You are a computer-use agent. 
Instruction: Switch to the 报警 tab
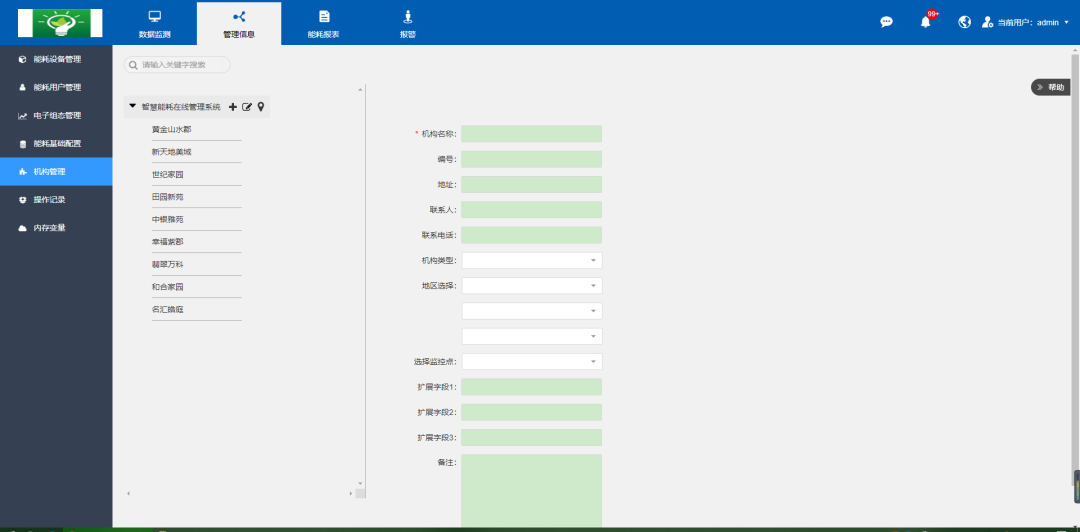(x=408, y=24)
